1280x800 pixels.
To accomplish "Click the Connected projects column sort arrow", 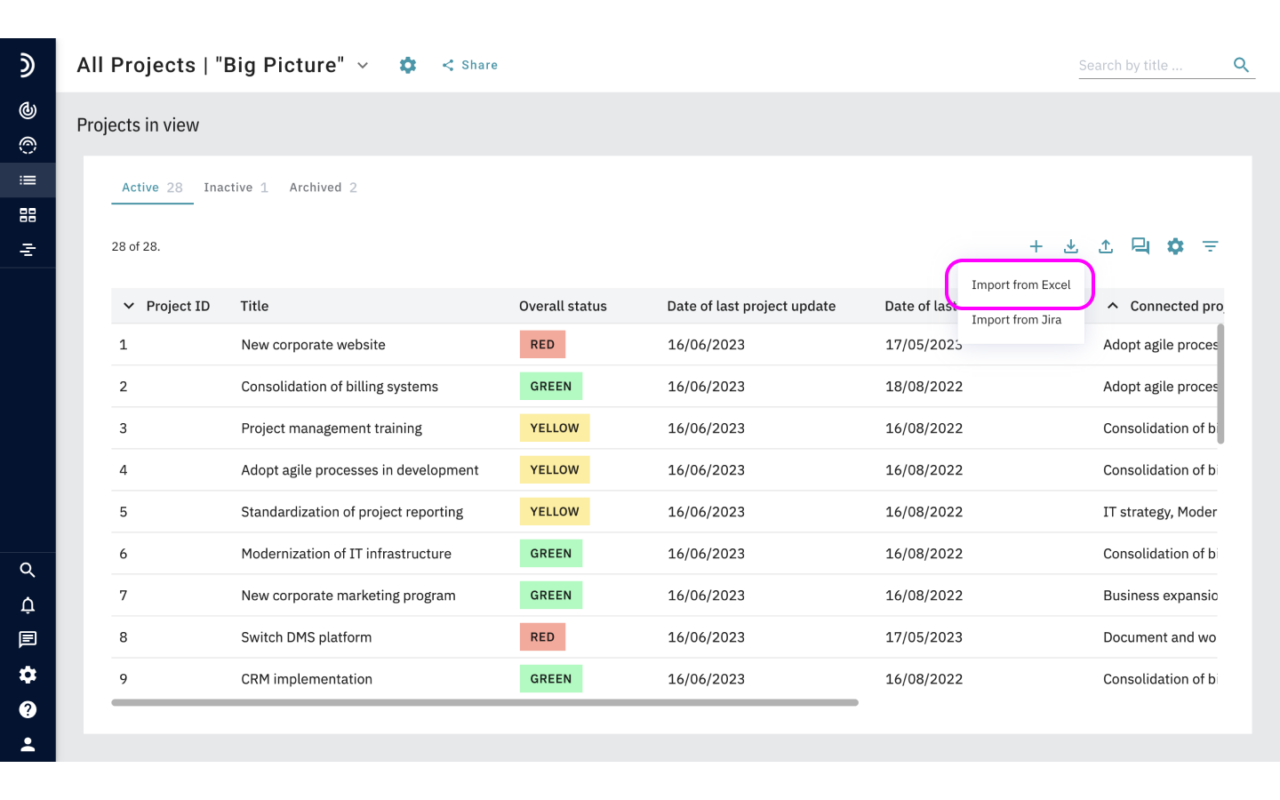I will tap(1112, 306).
